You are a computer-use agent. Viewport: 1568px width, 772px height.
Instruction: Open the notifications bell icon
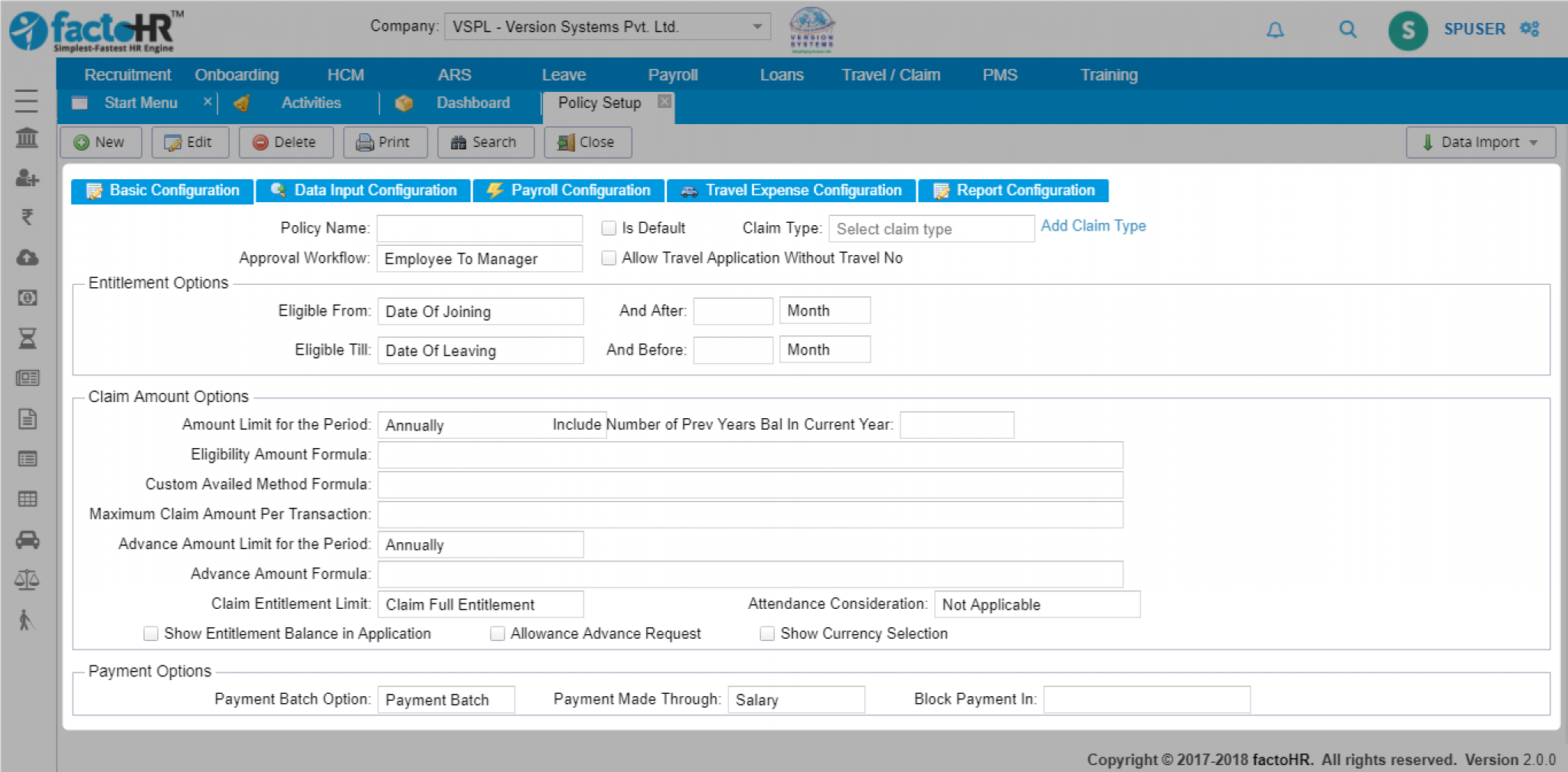1275,30
